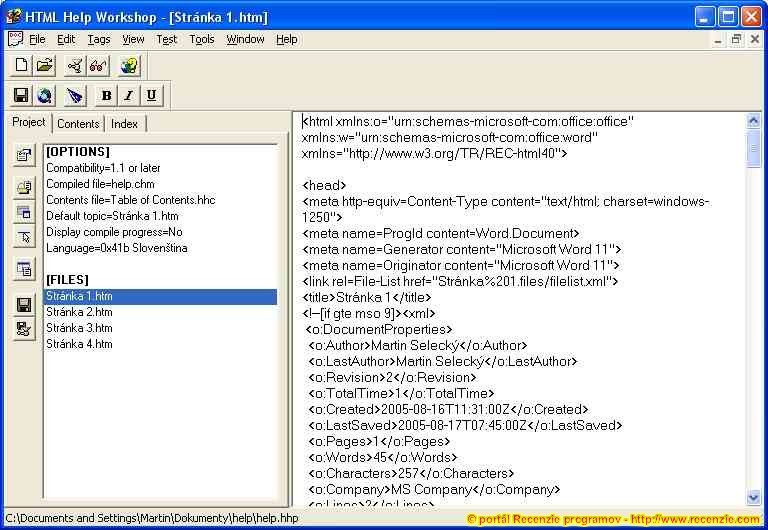Click the editor scrollbar down arrow
768x530 pixels.
[x=753, y=498]
